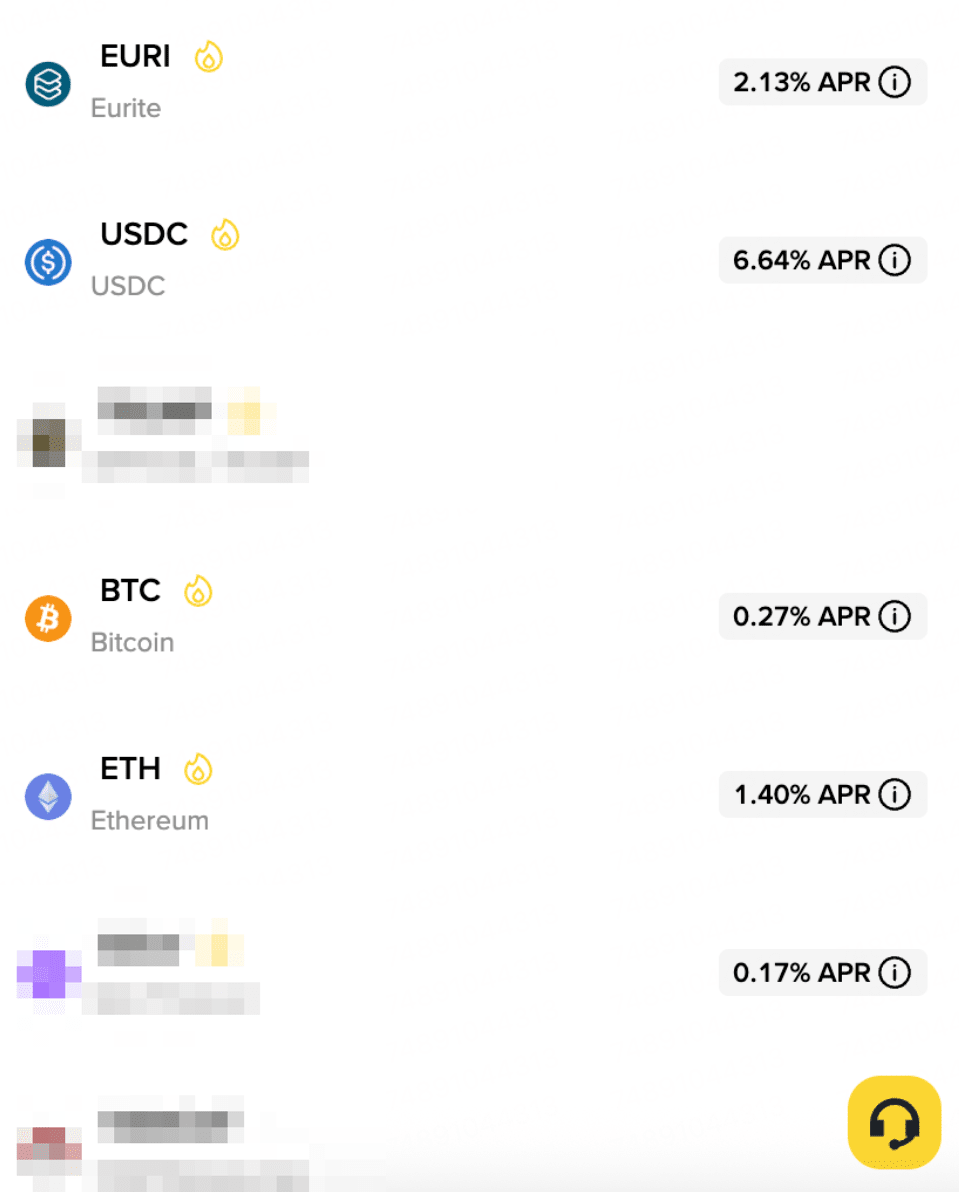Viewport: 959px width, 1192px height.
Task: Open the yellow headset support chat
Action: click(x=893, y=1122)
